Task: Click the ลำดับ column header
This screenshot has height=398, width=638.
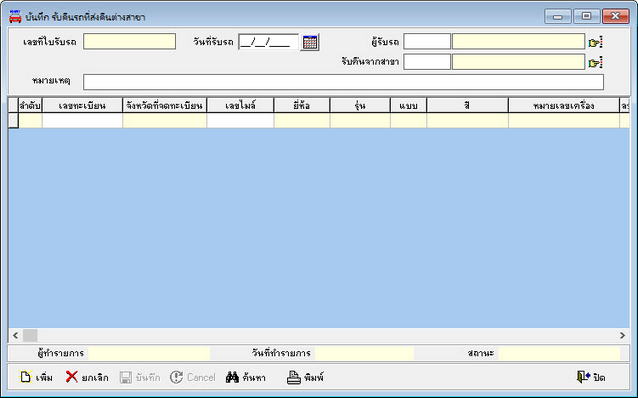Action: click(30, 105)
